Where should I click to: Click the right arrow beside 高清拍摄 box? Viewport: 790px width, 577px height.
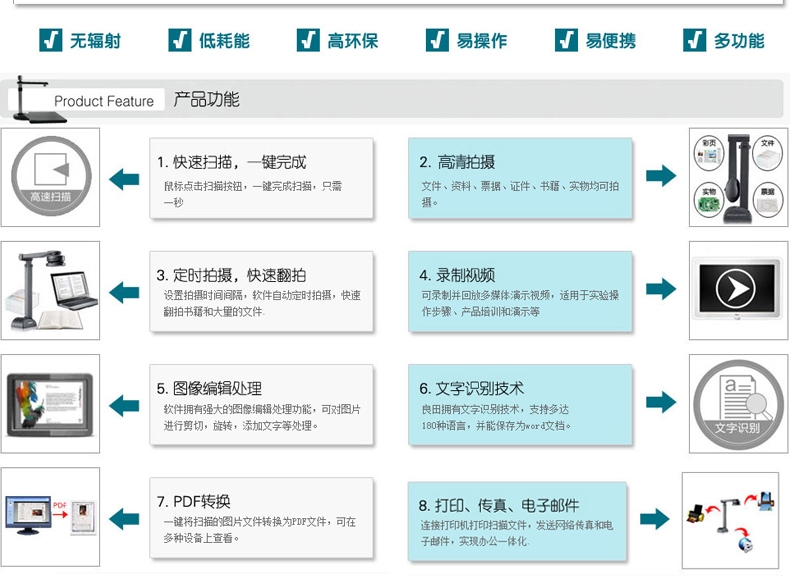(660, 176)
